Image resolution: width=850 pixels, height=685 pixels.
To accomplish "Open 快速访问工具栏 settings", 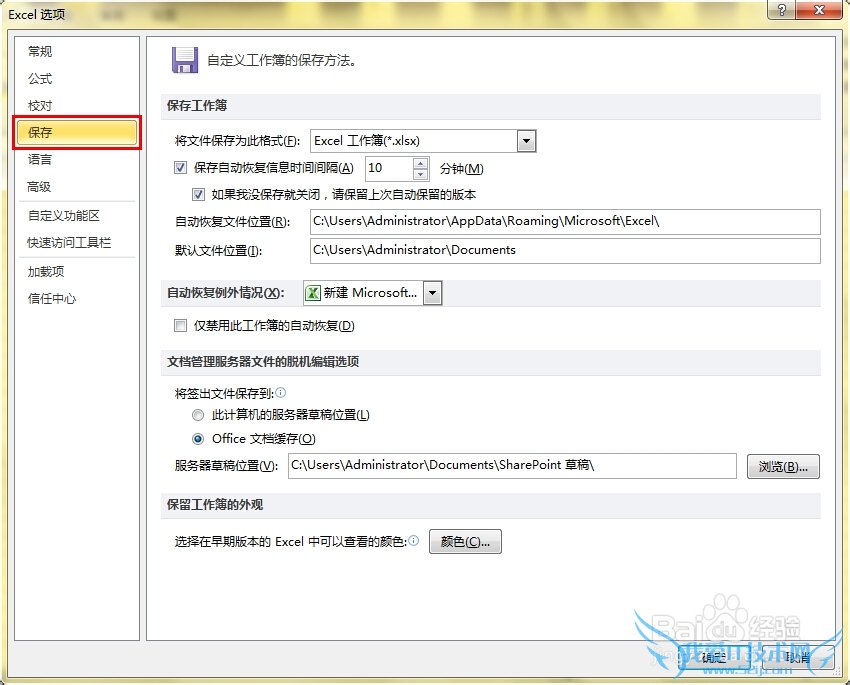I will tap(69, 242).
